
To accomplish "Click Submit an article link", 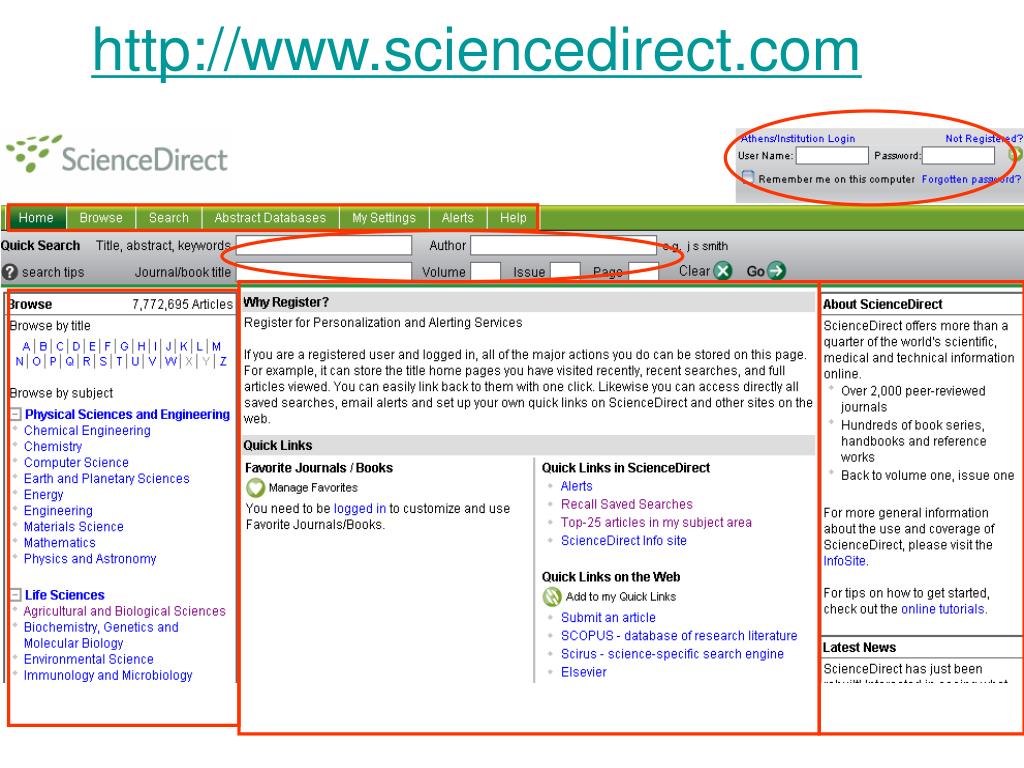I will [x=608, y=617].
